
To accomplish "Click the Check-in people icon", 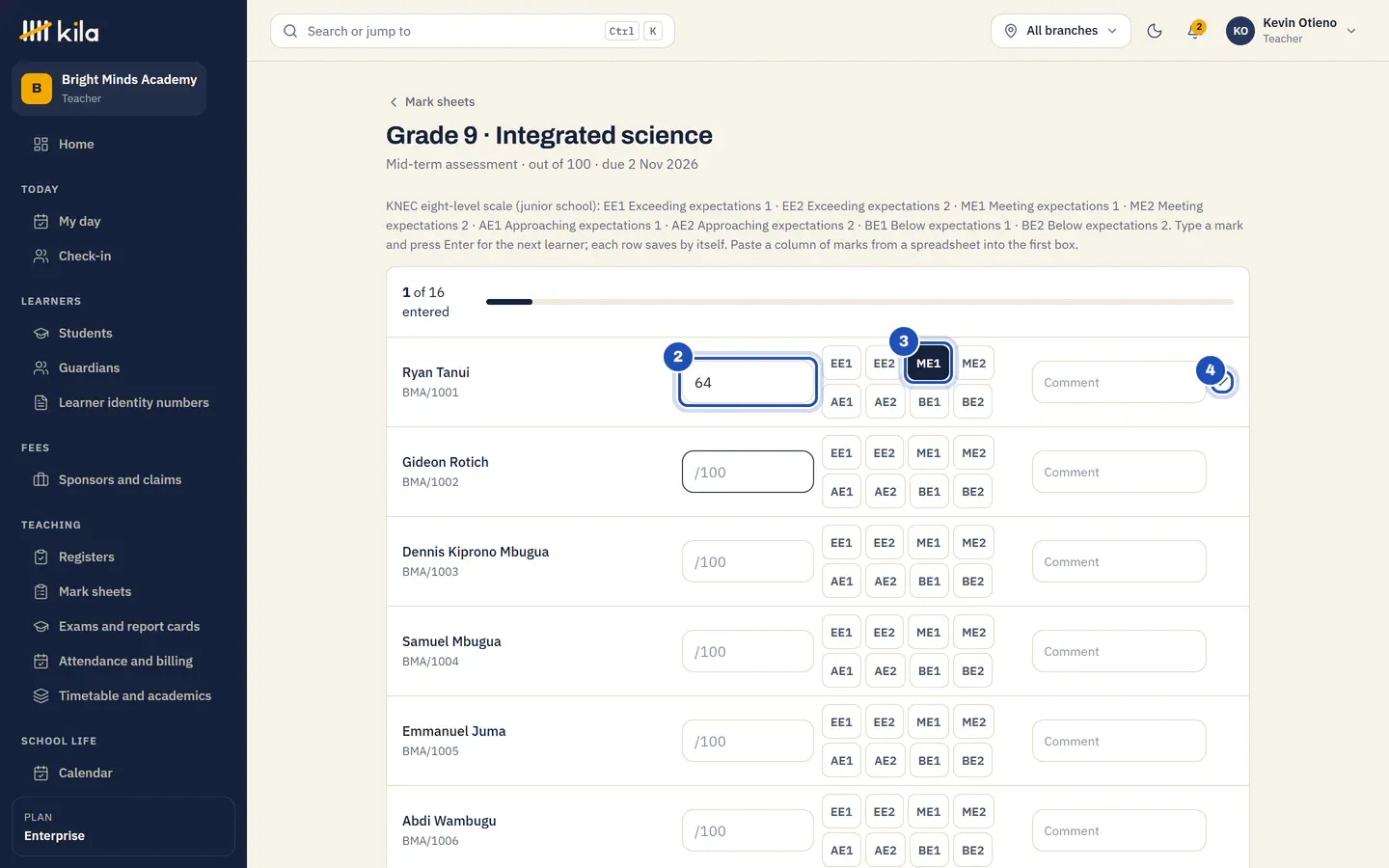I will click(x=41, y=256).
